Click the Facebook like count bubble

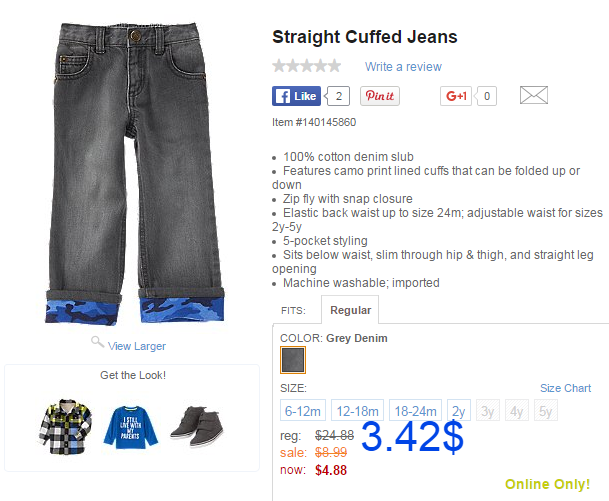[338, 96]
